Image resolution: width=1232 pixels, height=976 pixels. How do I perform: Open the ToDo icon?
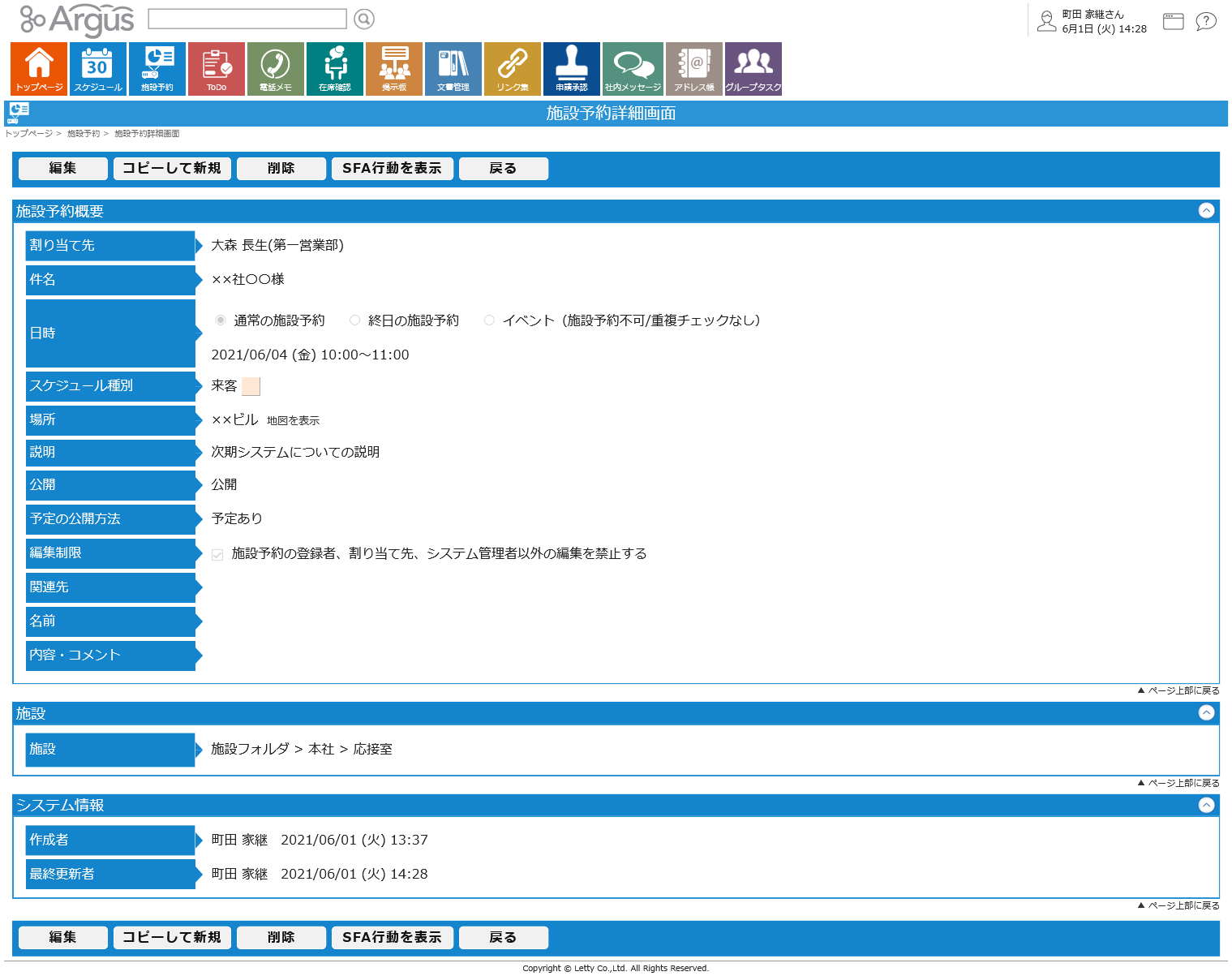point(217,69)
